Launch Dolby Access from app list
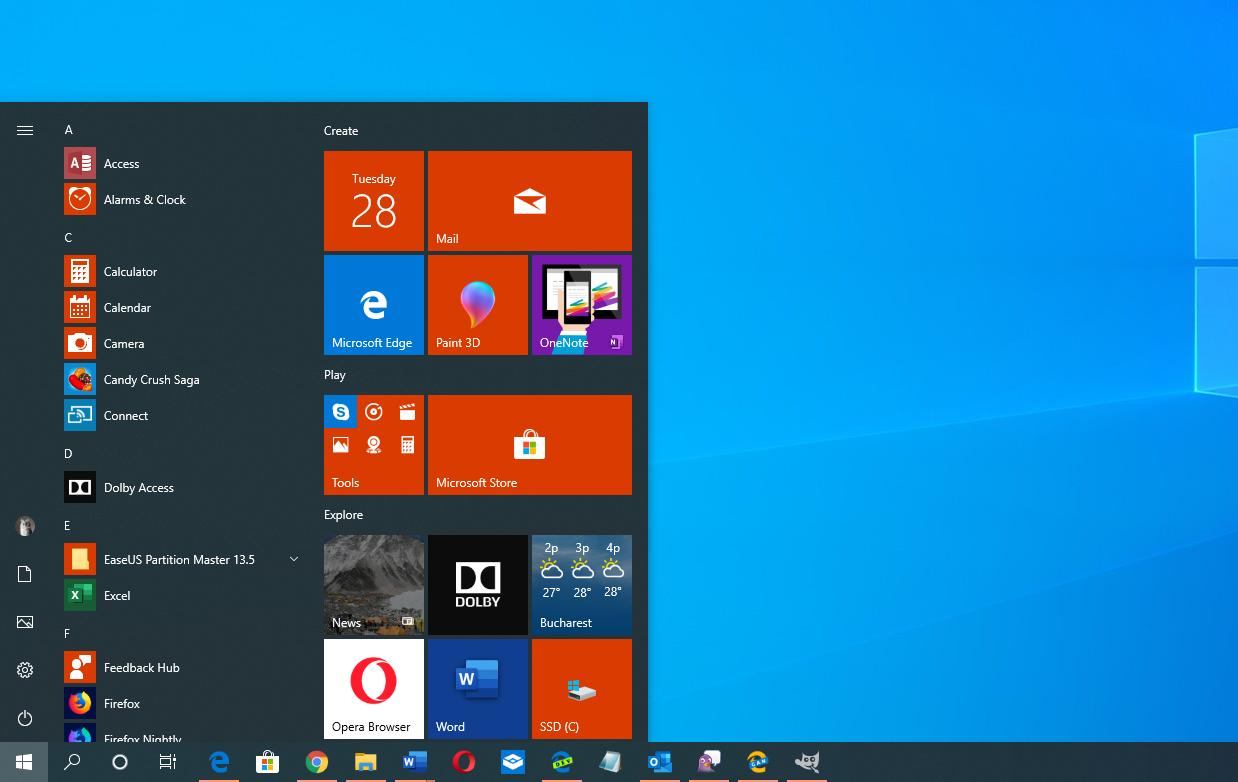1238x782 pixels. (180, 488)
